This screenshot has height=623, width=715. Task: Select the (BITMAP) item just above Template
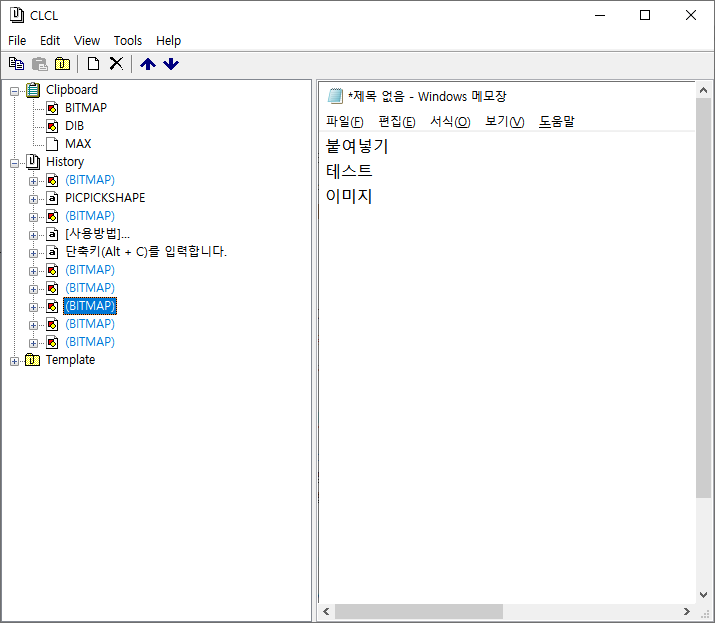click(90, 342)
